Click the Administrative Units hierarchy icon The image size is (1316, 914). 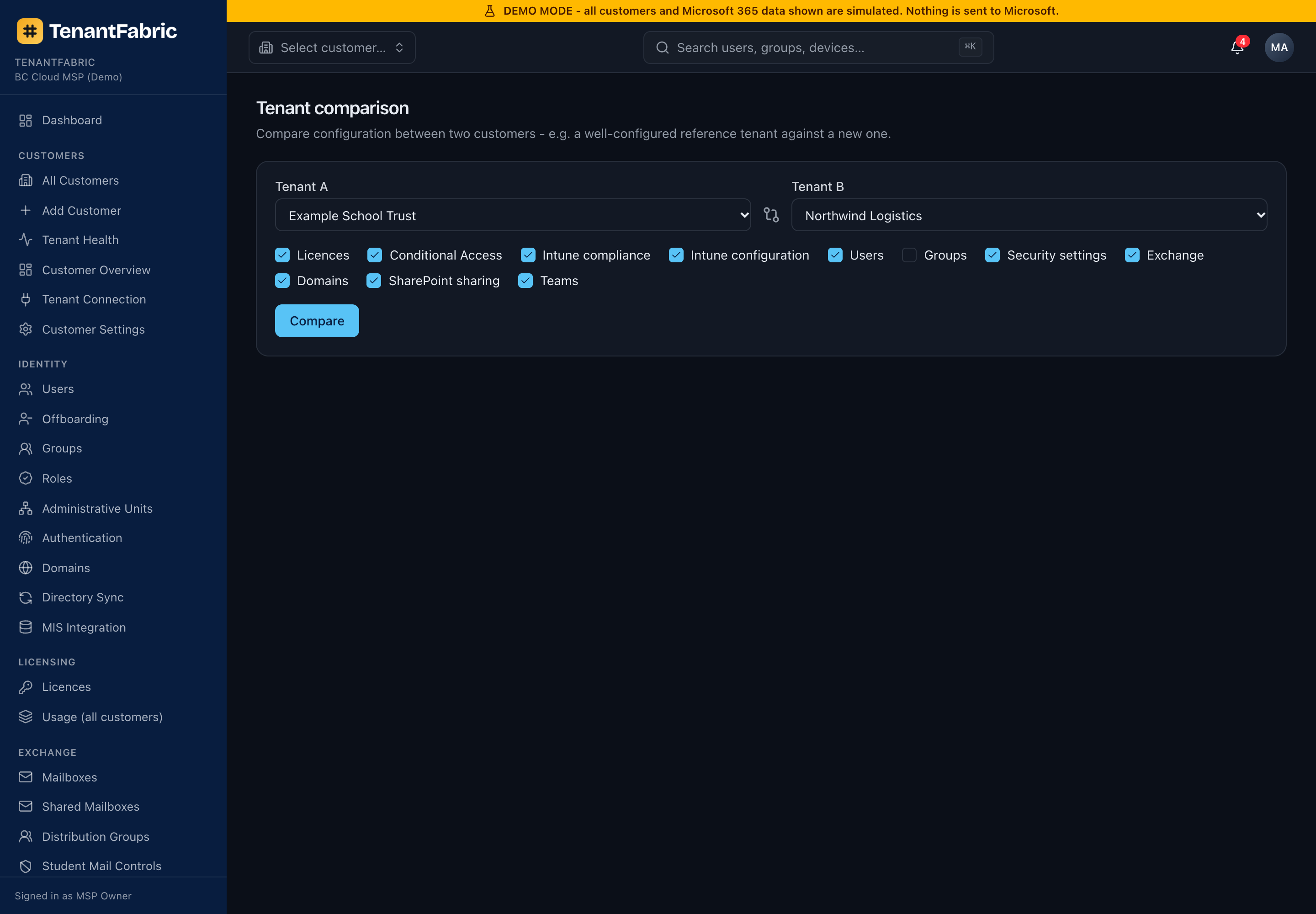coord(25,508)
